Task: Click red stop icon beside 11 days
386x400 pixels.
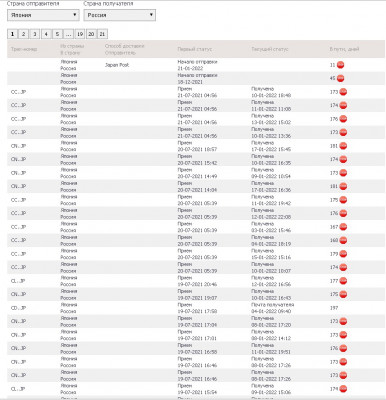Action: 340,65
